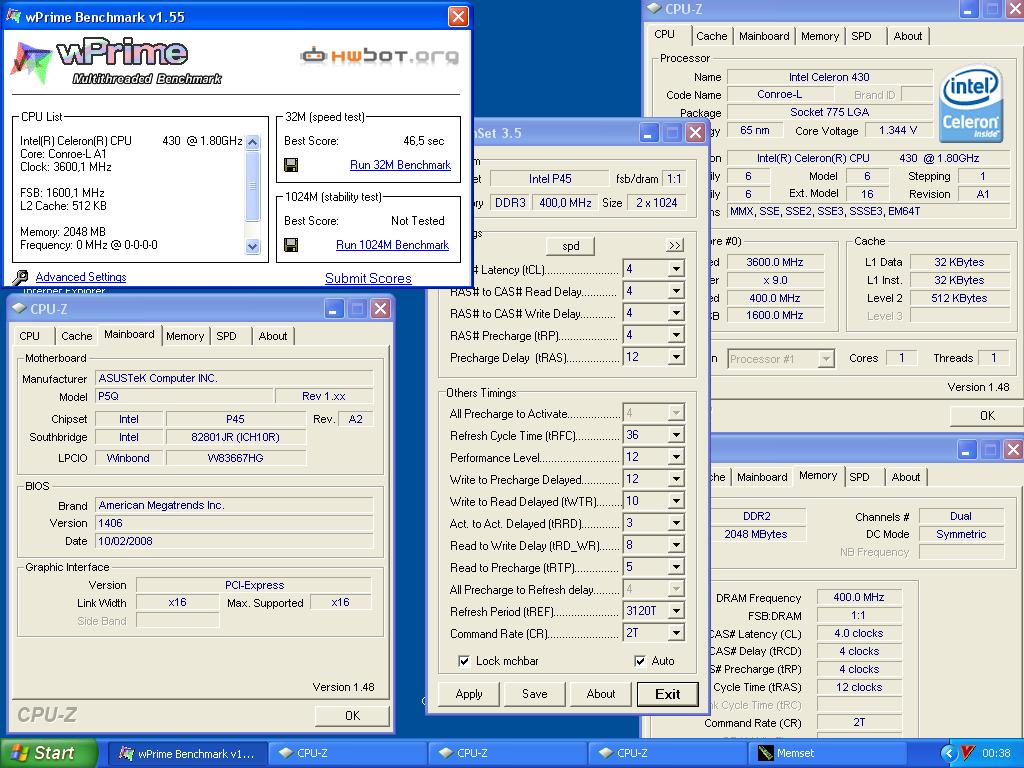The width and height of the screenshot is (1024, 768).
Task: Select the SPD tab in the Memory CPU-Z window
Action: click(859, 477)
